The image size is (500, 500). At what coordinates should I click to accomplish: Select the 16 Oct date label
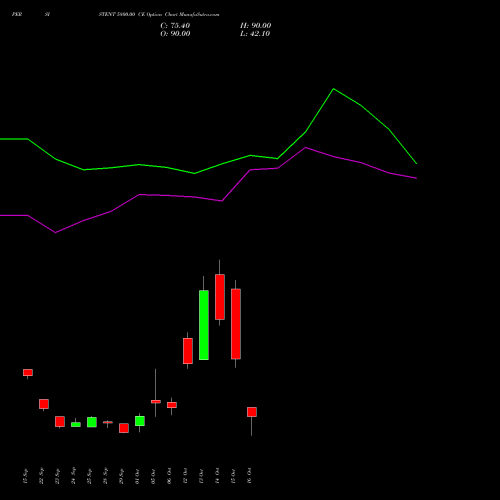(x=249, y=476)
